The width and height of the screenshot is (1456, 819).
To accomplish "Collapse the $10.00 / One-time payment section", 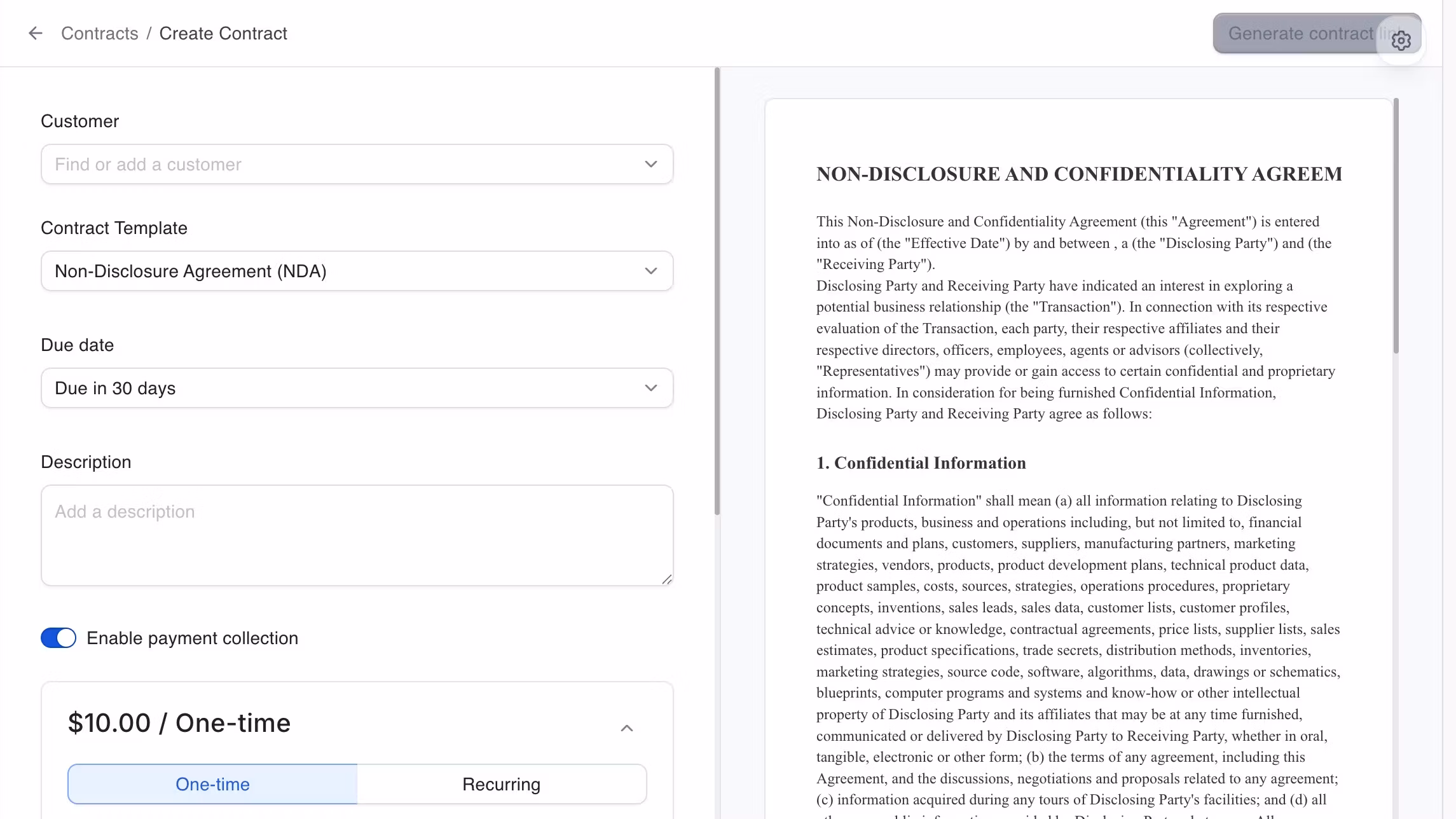I will point(627,728).
